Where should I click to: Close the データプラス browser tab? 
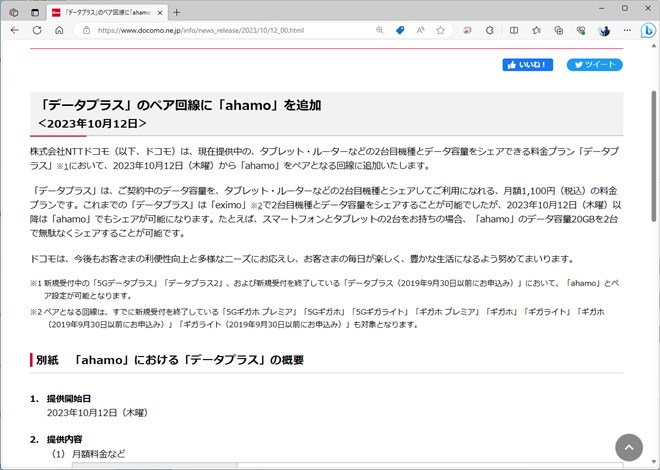pyautogui.click(x=160, y=13)
